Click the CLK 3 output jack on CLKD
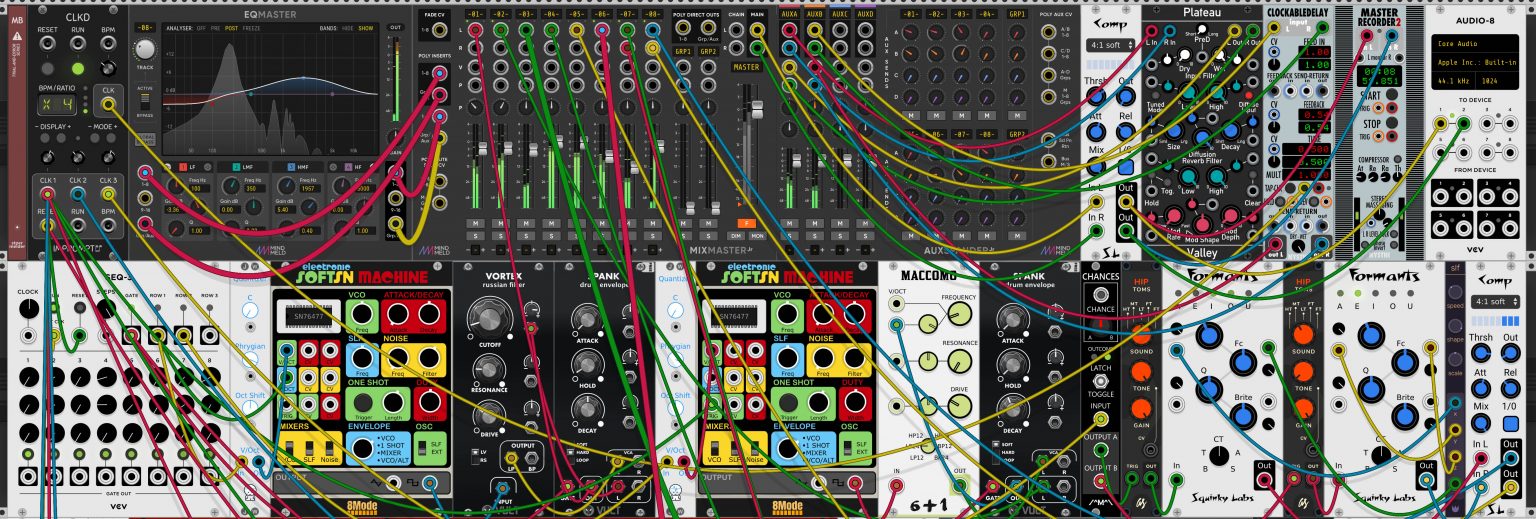The height and width of the screenshot is (519, 1536). point(107,194)
